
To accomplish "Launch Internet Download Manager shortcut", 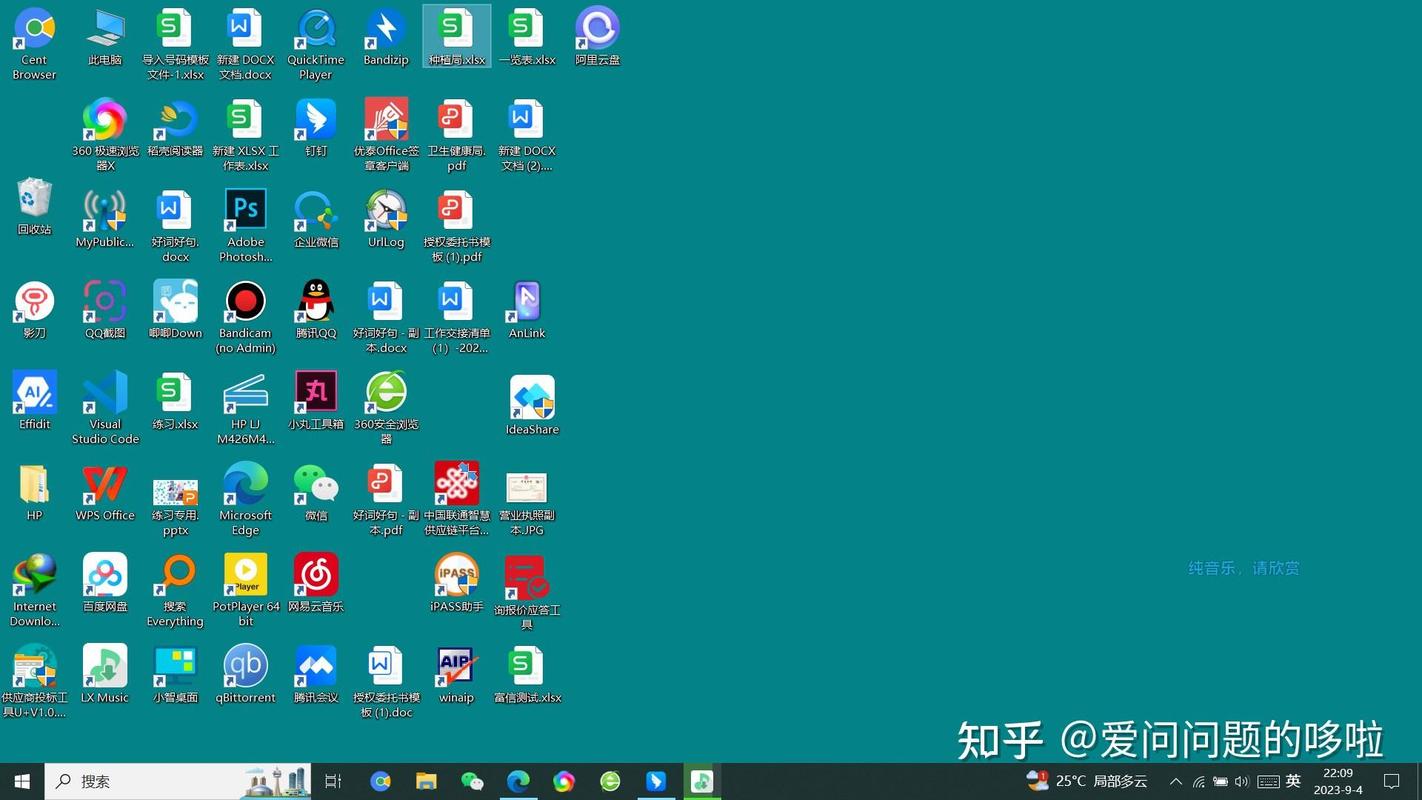I will pos(34,575).
